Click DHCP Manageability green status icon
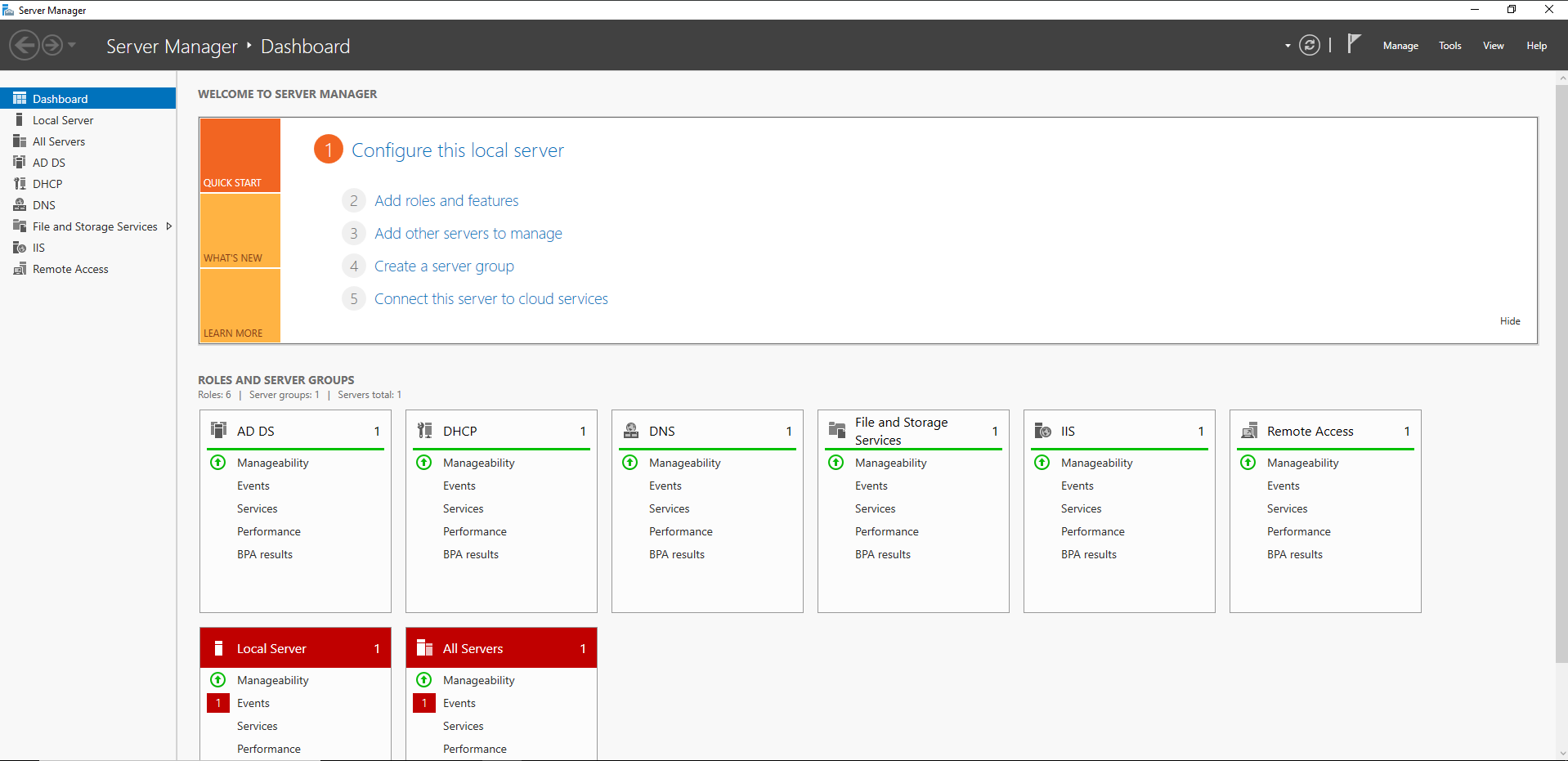 (424, 463)
